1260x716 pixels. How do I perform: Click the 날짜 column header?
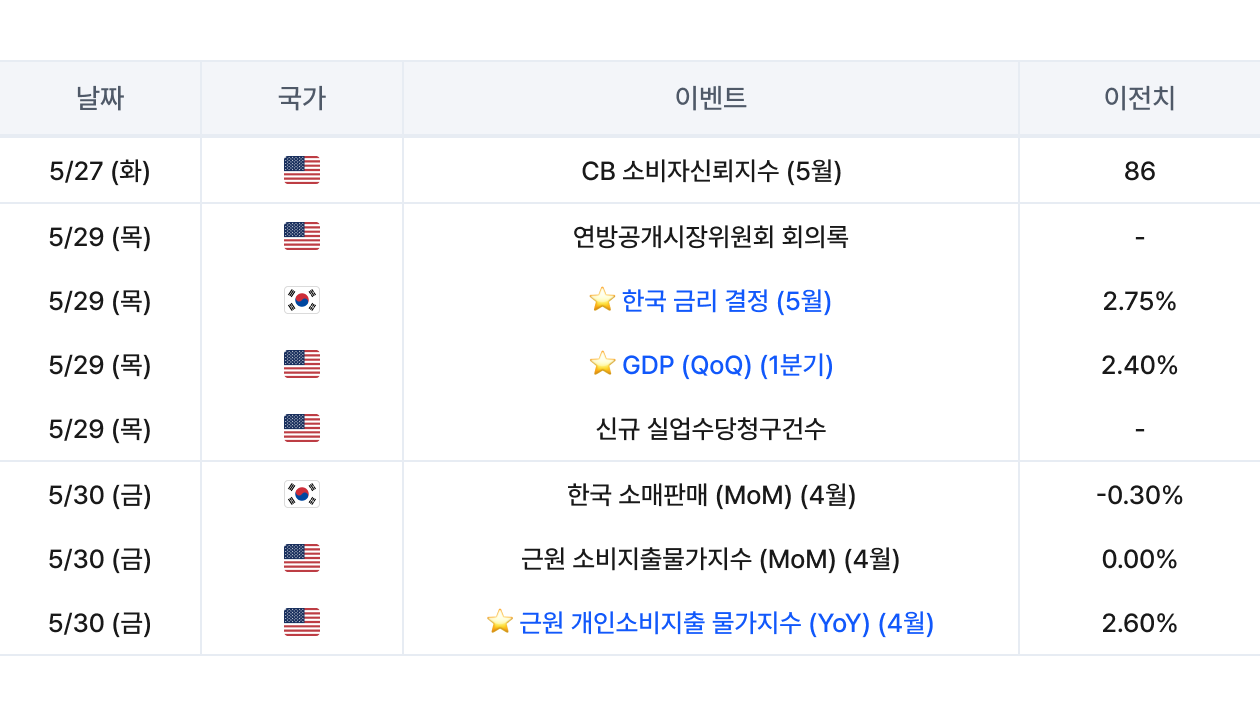point(100,98)
